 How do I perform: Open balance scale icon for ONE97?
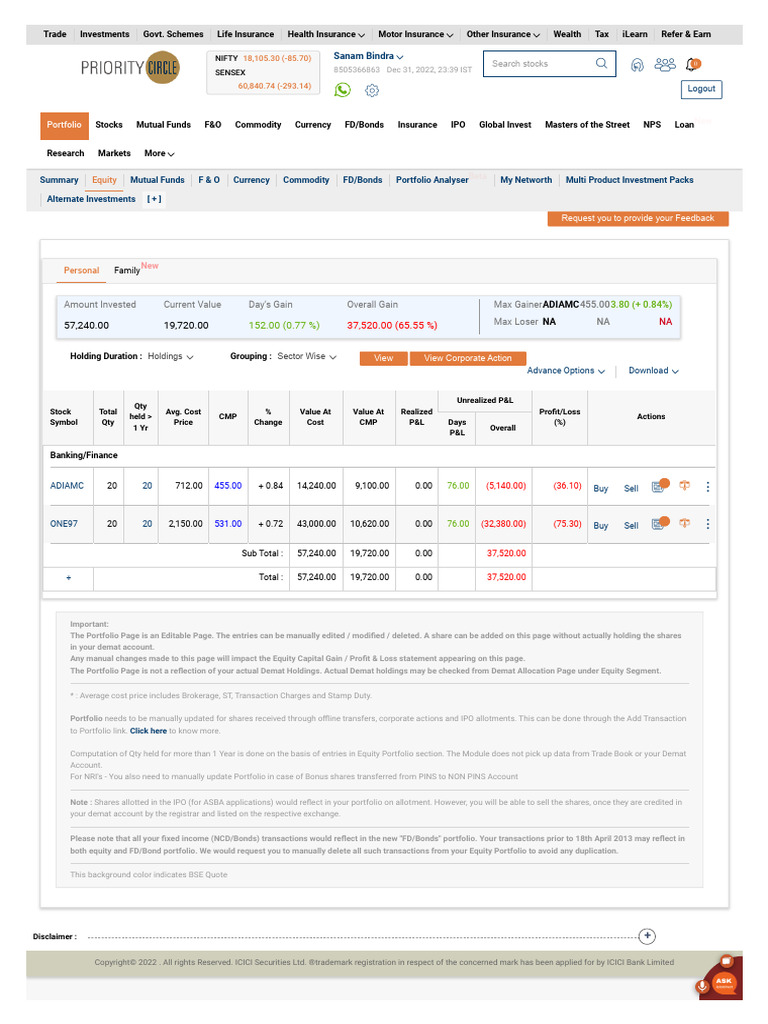click(x=684, y=523)
